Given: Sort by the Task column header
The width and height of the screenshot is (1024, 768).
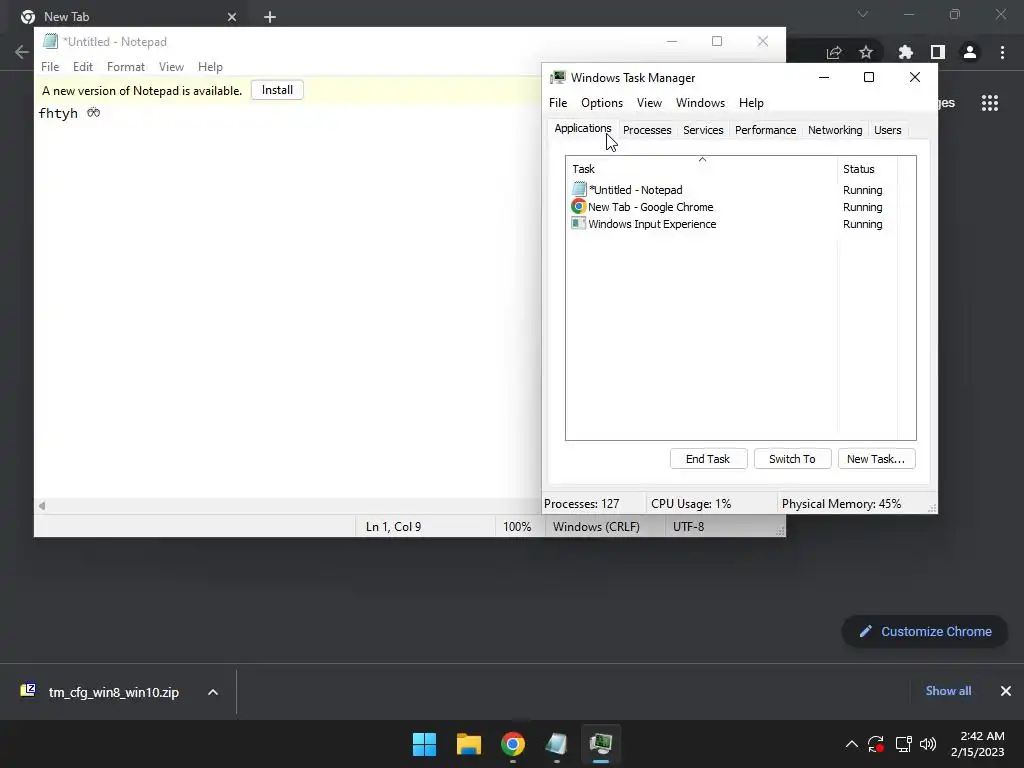Looking at the screenshot, I should click(701, 168).
